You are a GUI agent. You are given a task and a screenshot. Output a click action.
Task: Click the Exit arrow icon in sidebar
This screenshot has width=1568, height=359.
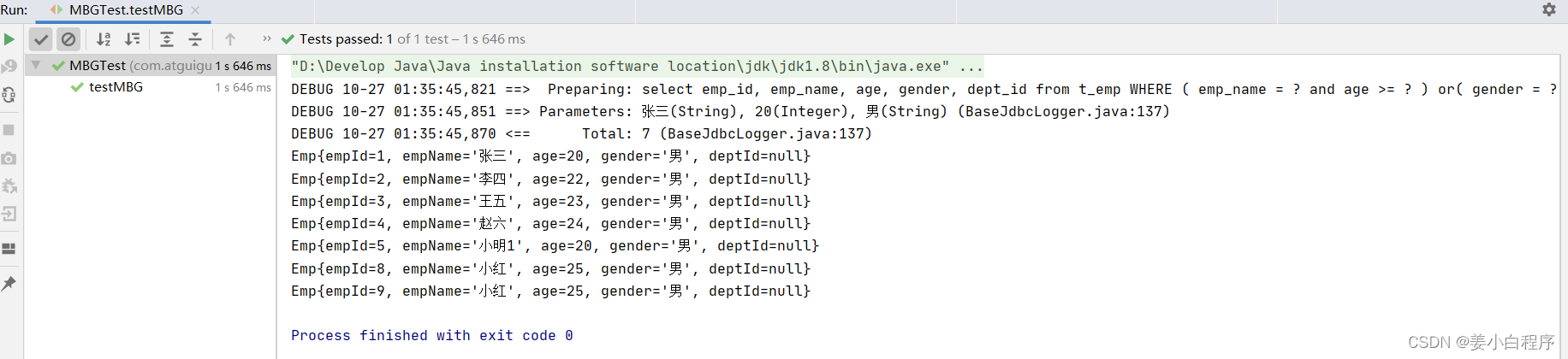[9, 214]
